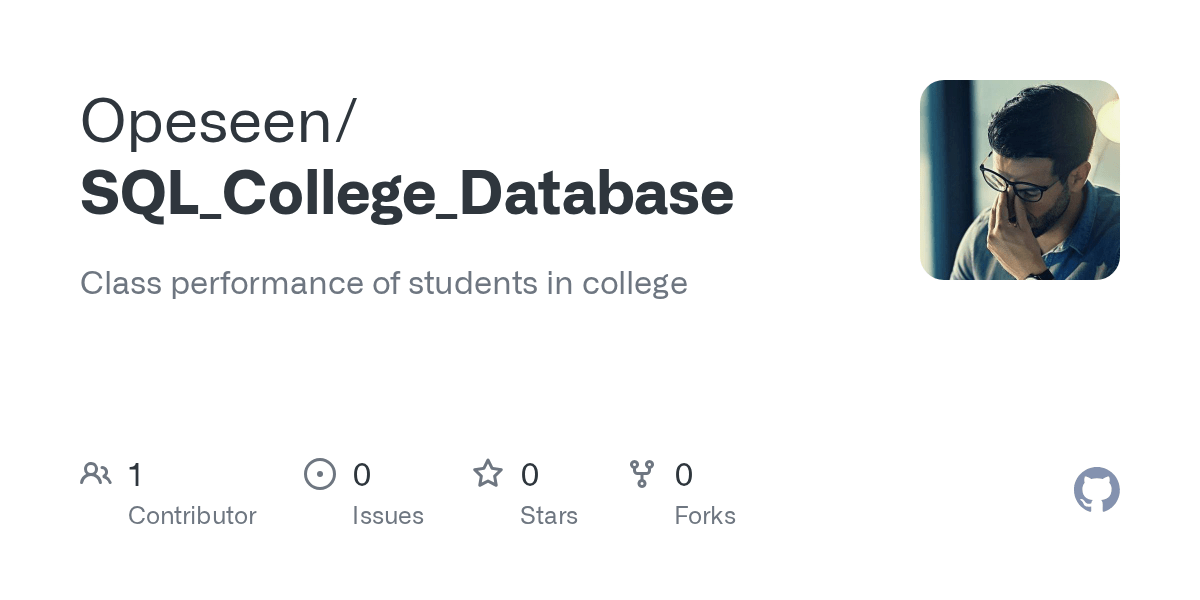Click the Stars star icon

488,473
